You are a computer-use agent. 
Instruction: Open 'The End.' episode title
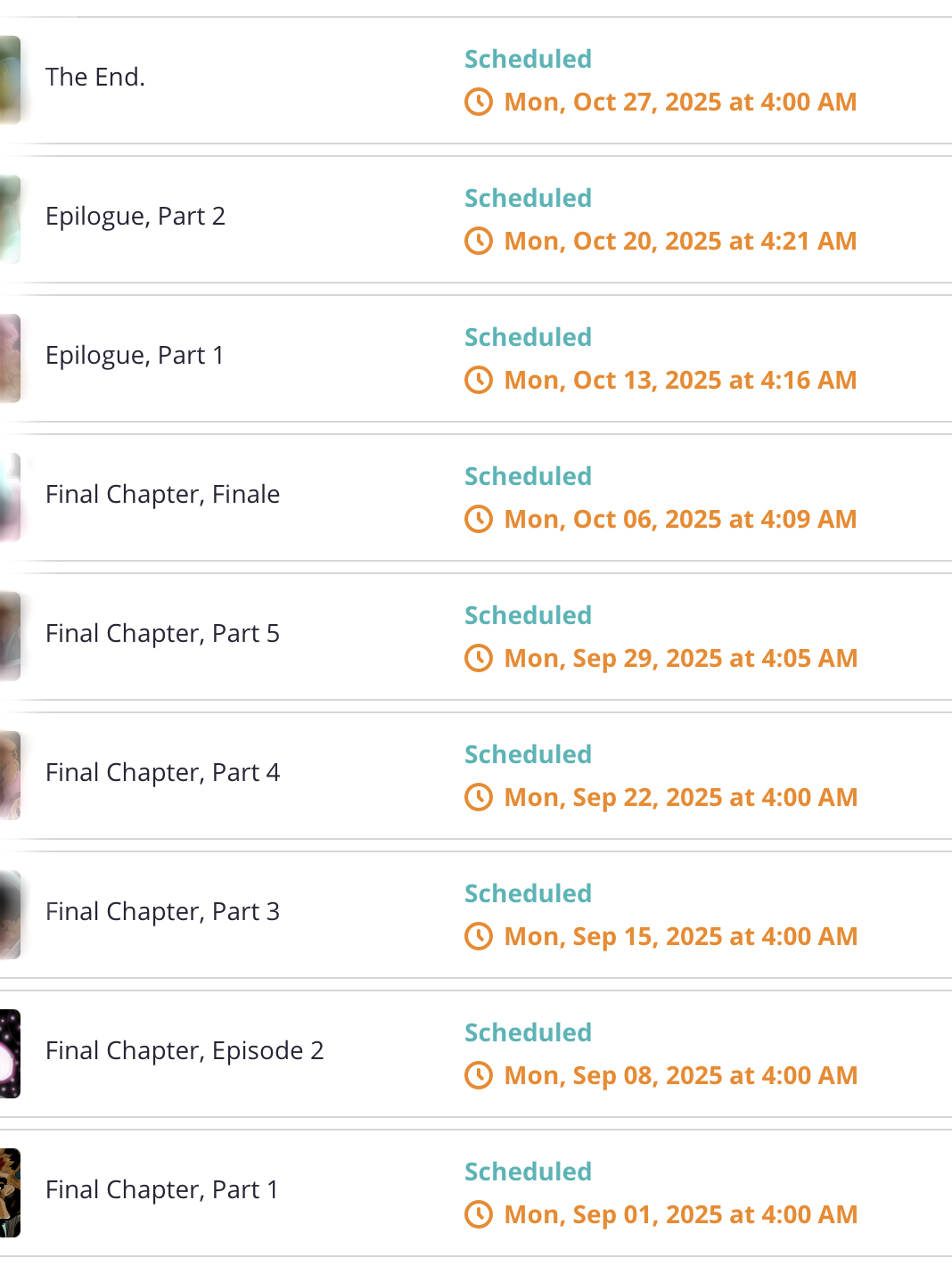(95, 78)
